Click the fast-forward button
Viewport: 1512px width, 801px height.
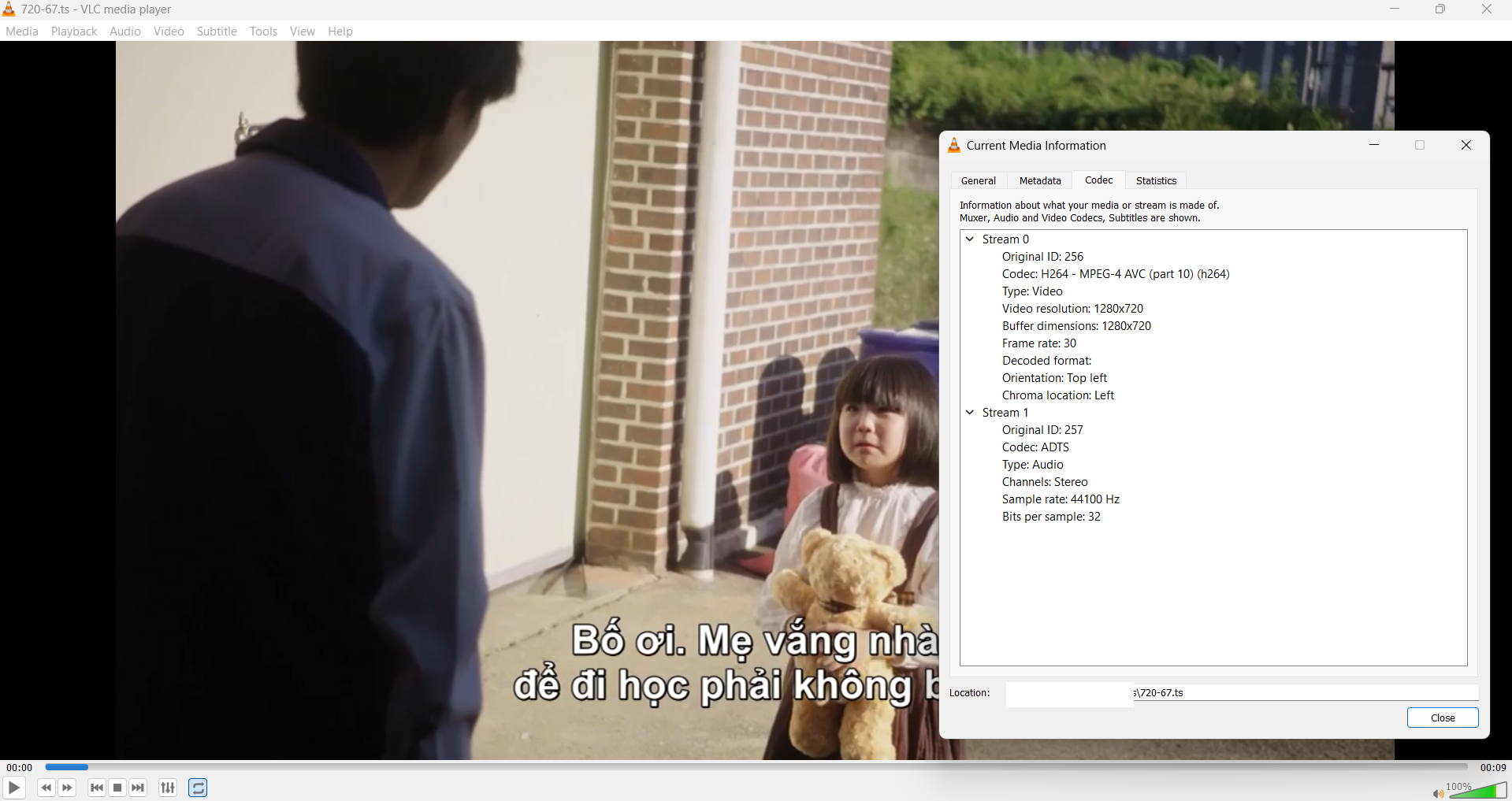(x=67, y=788)
